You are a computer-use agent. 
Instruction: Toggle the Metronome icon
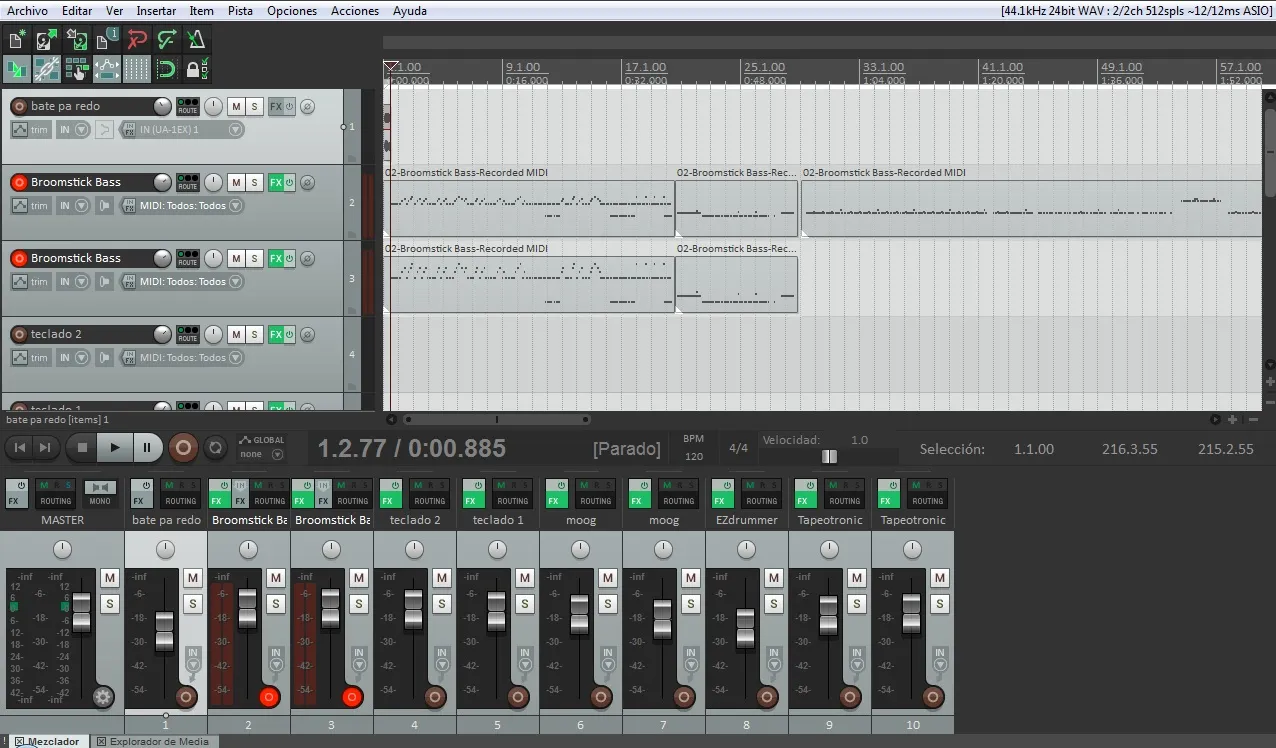pyautogui.click(x=196, y=40)
